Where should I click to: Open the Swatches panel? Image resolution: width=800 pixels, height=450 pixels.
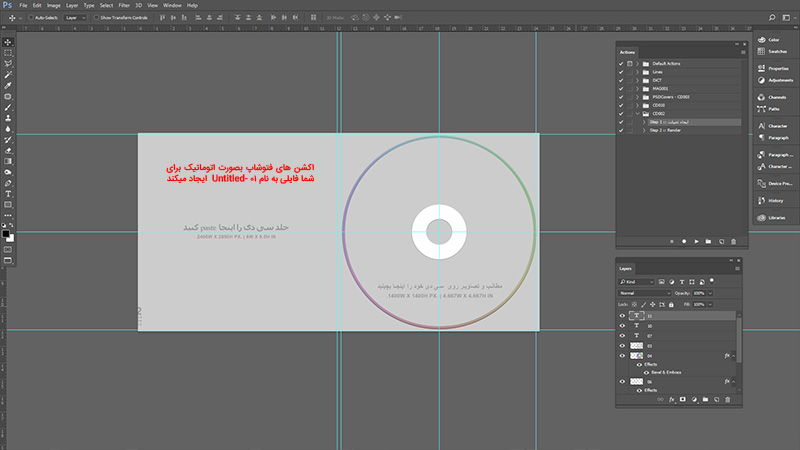(x=775, y=48)
